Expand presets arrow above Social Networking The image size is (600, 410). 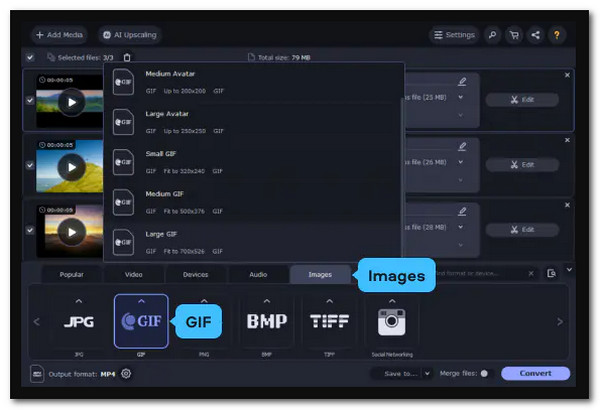[x=392, y=301]
